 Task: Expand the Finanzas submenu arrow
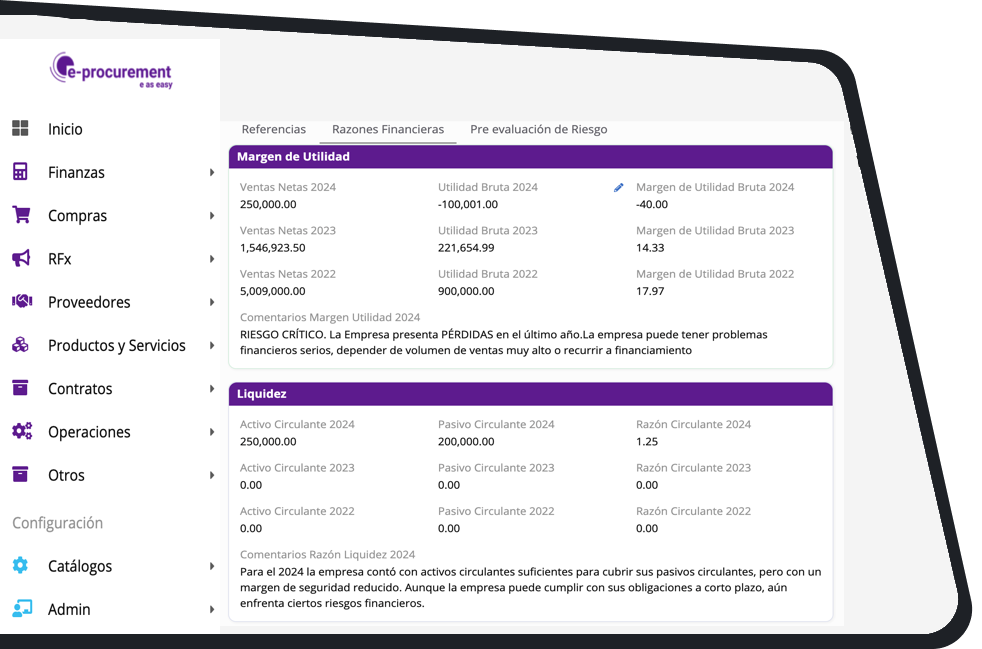pos(211,173)
